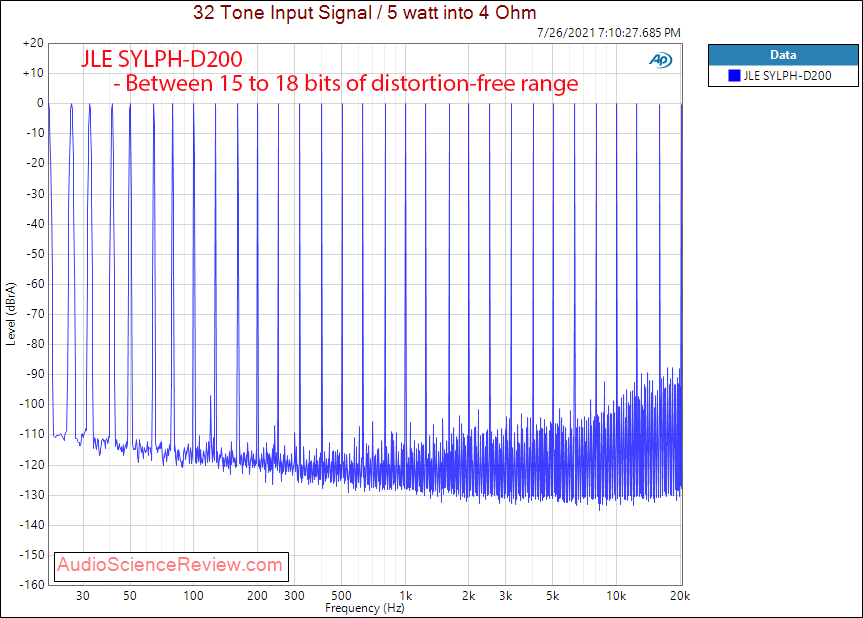This screenshot has width=863, height=618.
Task: Click the 200 tick on the frequency axis
Action: pos(257,595)
